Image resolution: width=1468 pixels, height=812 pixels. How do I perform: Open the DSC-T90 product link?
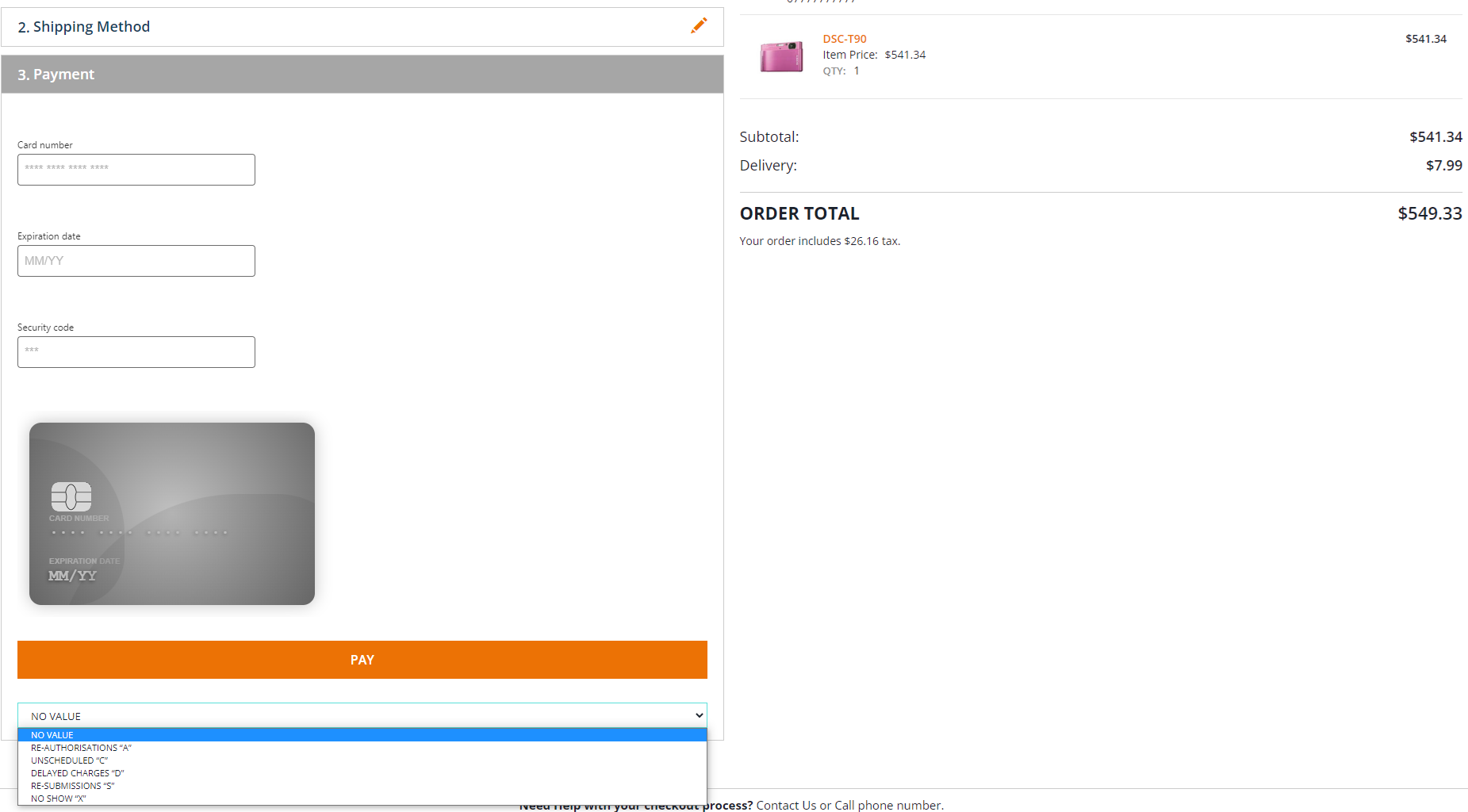tap(844, 39)
